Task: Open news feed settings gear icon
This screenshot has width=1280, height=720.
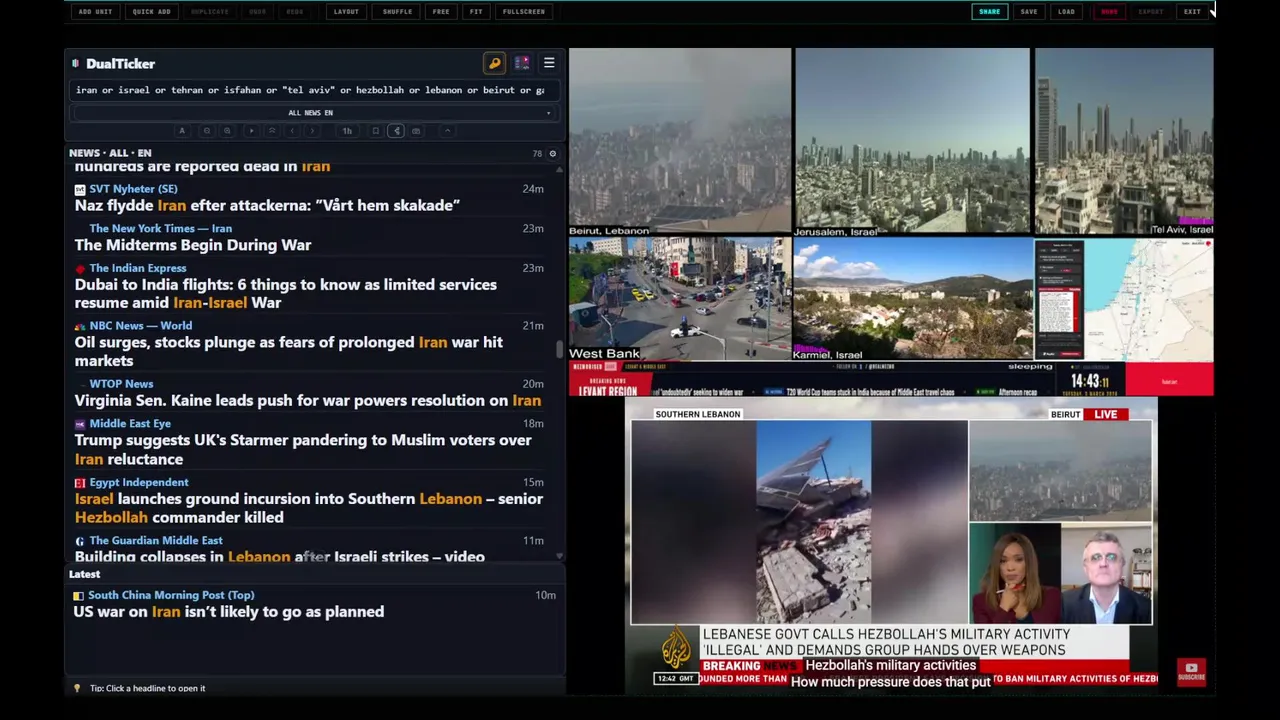Action: pyautogui.click(x=552, y=154)
